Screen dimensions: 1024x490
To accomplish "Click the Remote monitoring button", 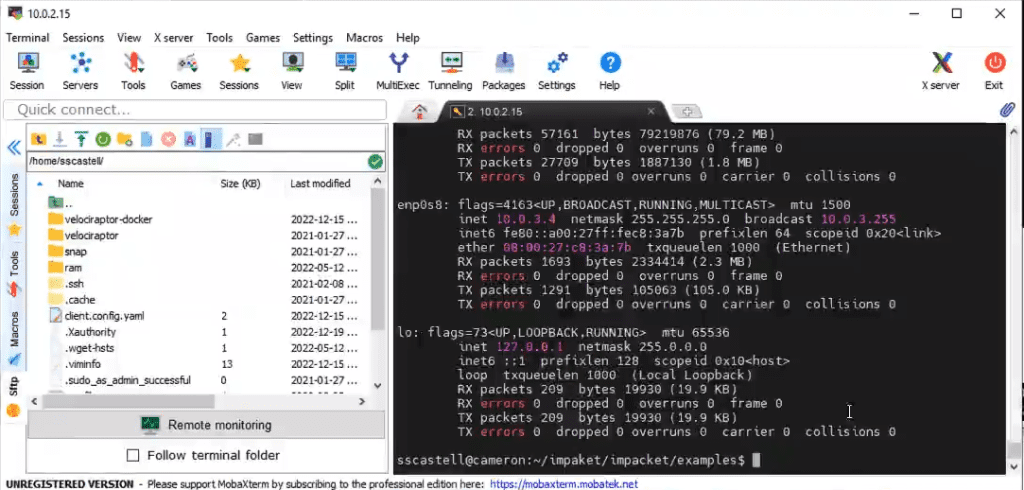I will click(x=206, y=425).
